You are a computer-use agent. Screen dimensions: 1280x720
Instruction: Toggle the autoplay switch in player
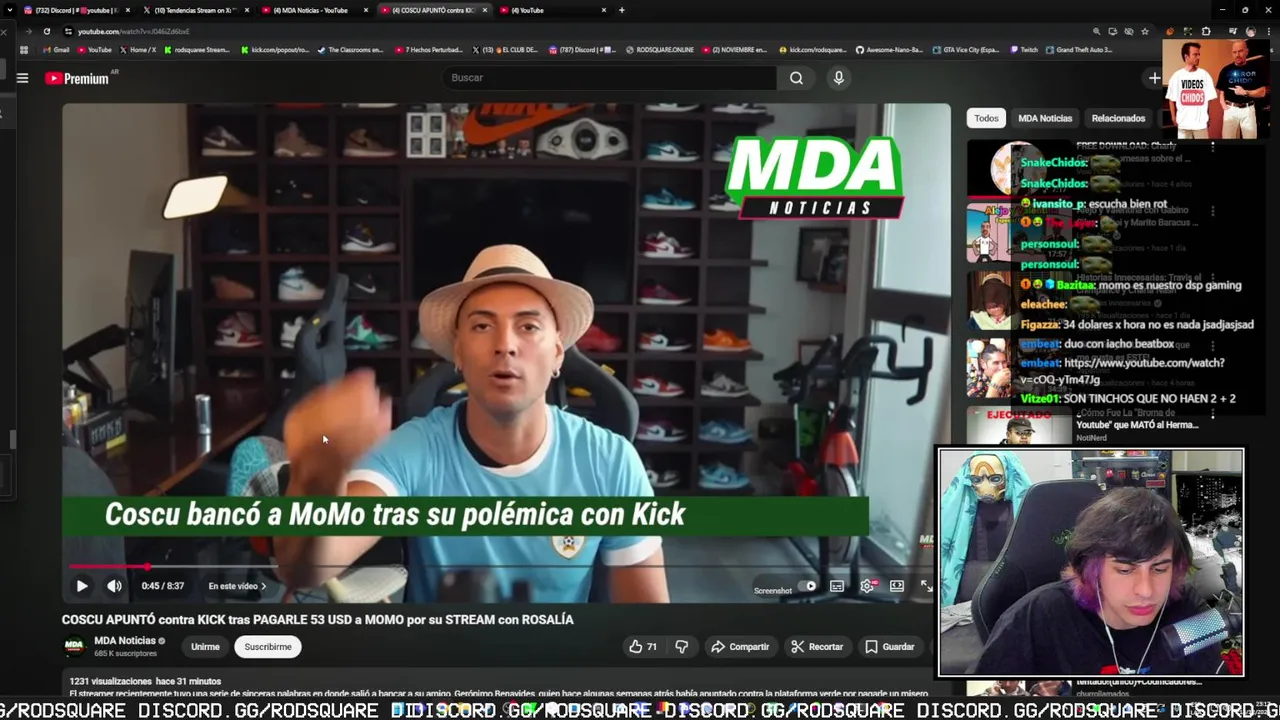[x=807, y=586]
